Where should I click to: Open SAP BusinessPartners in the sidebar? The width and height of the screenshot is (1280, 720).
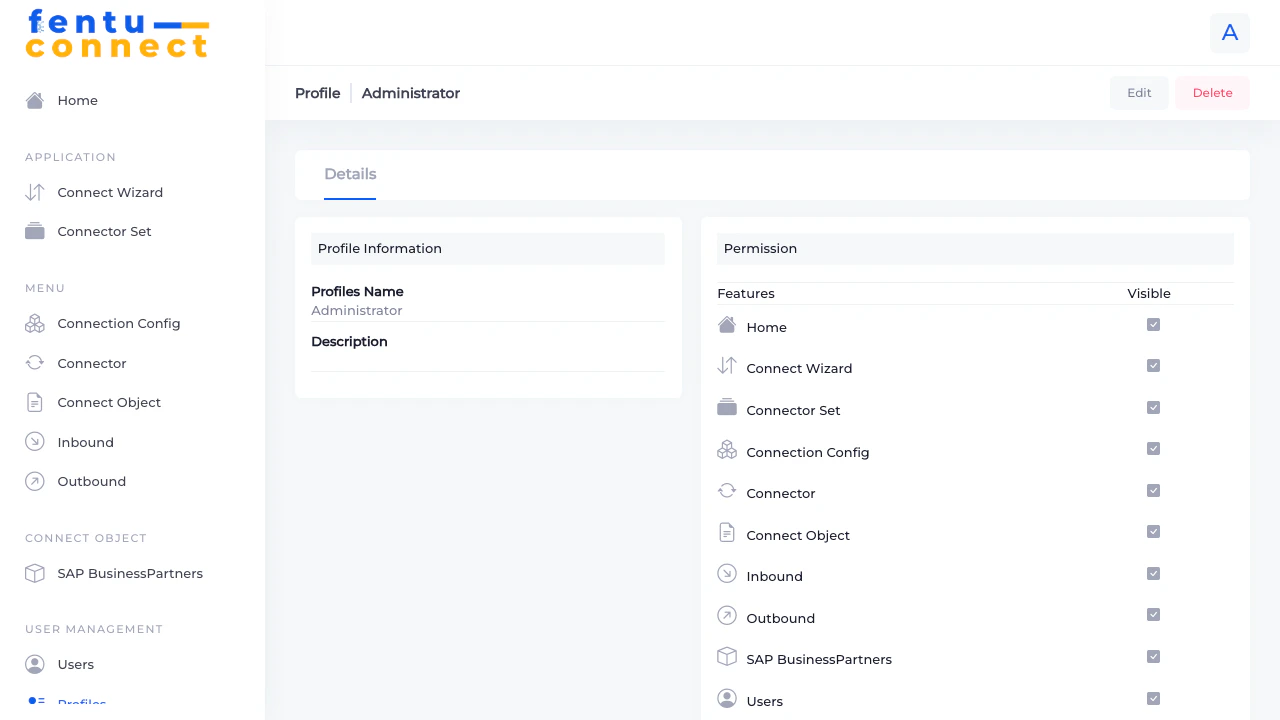click(x=132, y=573)
